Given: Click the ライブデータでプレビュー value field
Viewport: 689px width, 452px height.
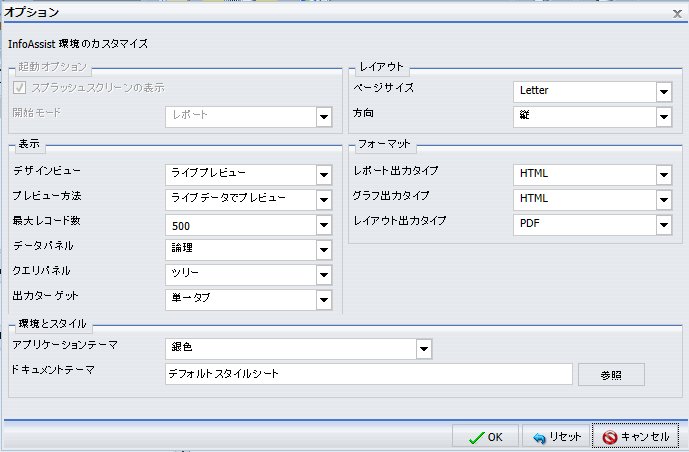Looking at the screenshot, I should [x=241, y=200].
